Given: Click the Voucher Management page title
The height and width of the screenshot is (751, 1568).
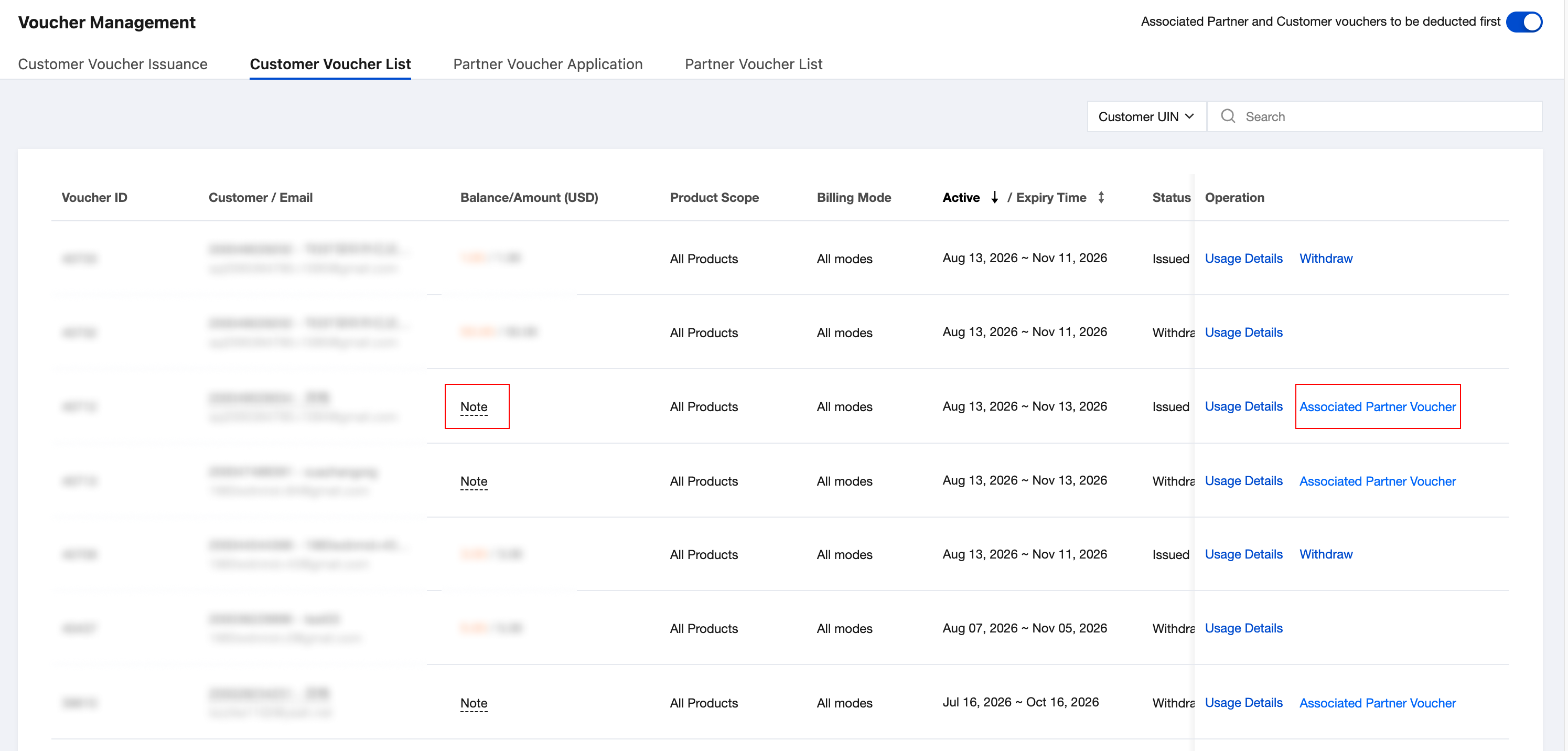Looking at the screenshot, I should coord(106,23).
